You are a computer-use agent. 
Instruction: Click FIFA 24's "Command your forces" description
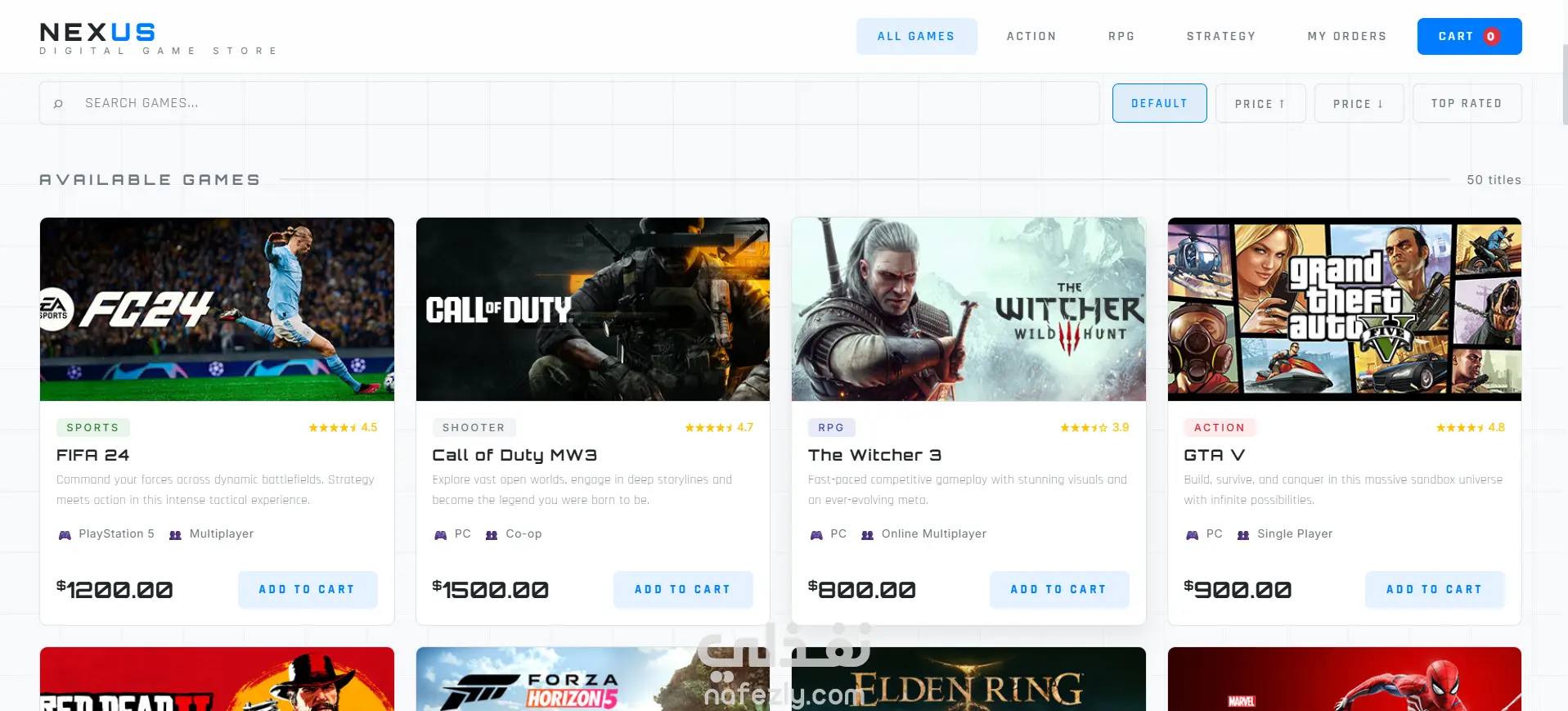[x=215, y=490]
